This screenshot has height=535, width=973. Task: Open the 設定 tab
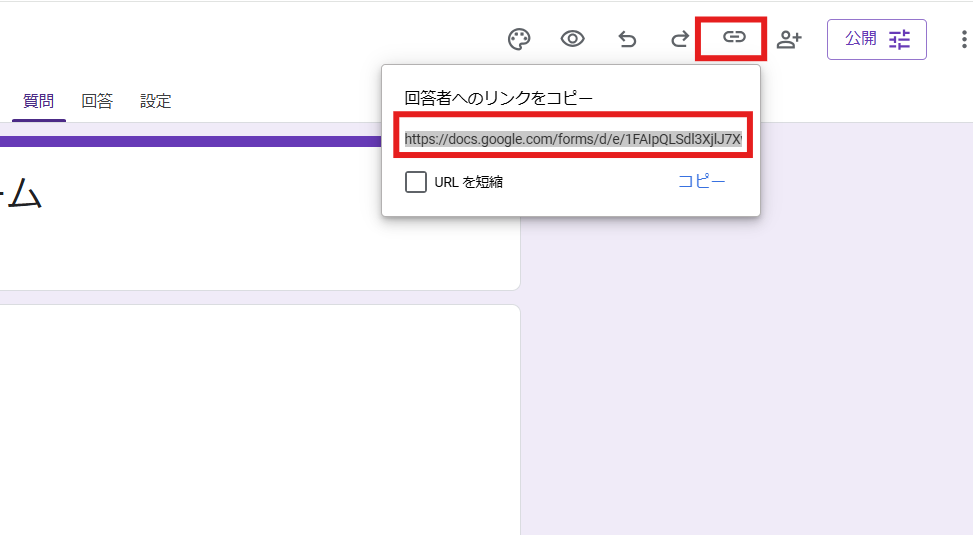155,101
